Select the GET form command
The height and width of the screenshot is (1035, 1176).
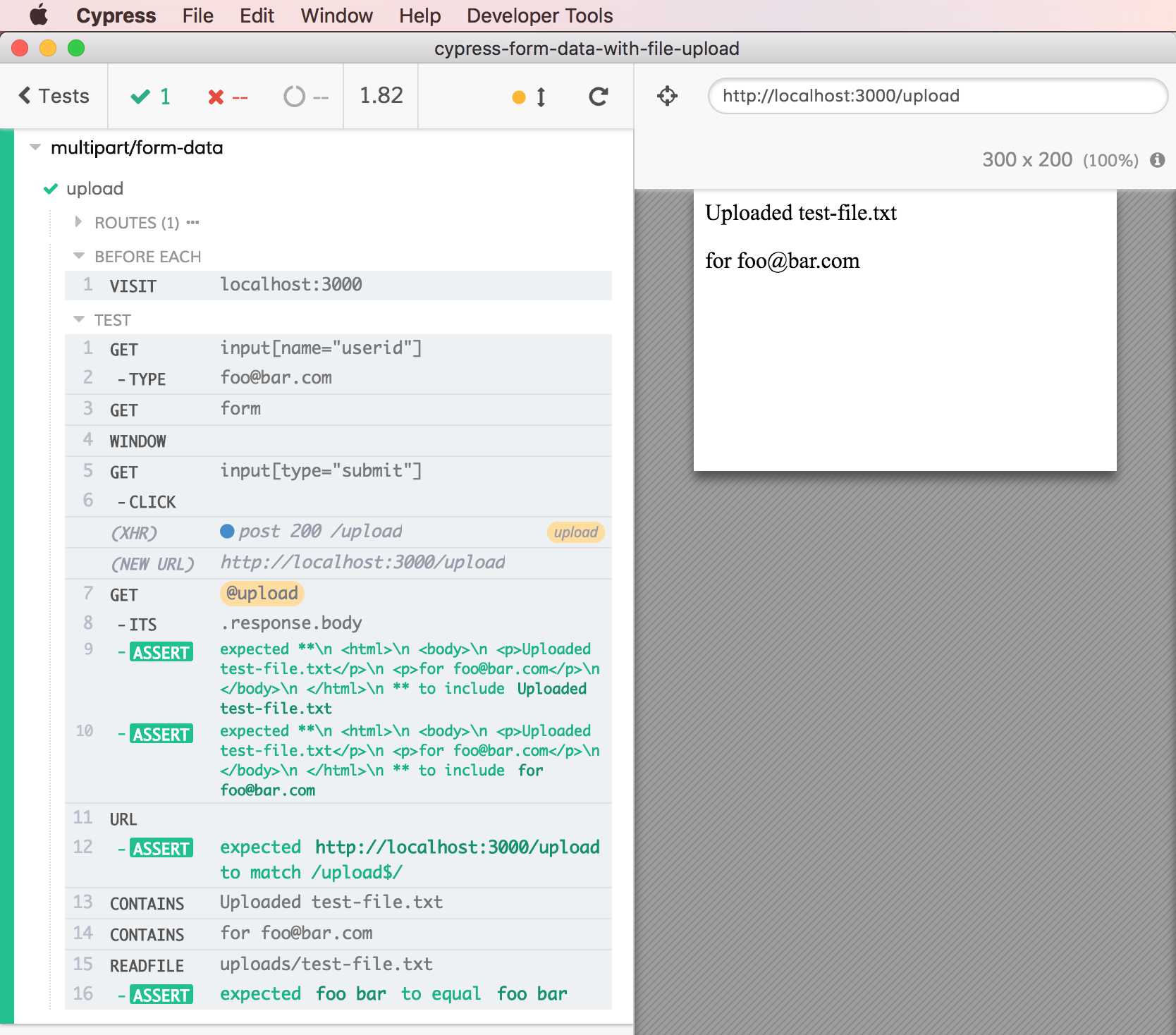[338, 410]
